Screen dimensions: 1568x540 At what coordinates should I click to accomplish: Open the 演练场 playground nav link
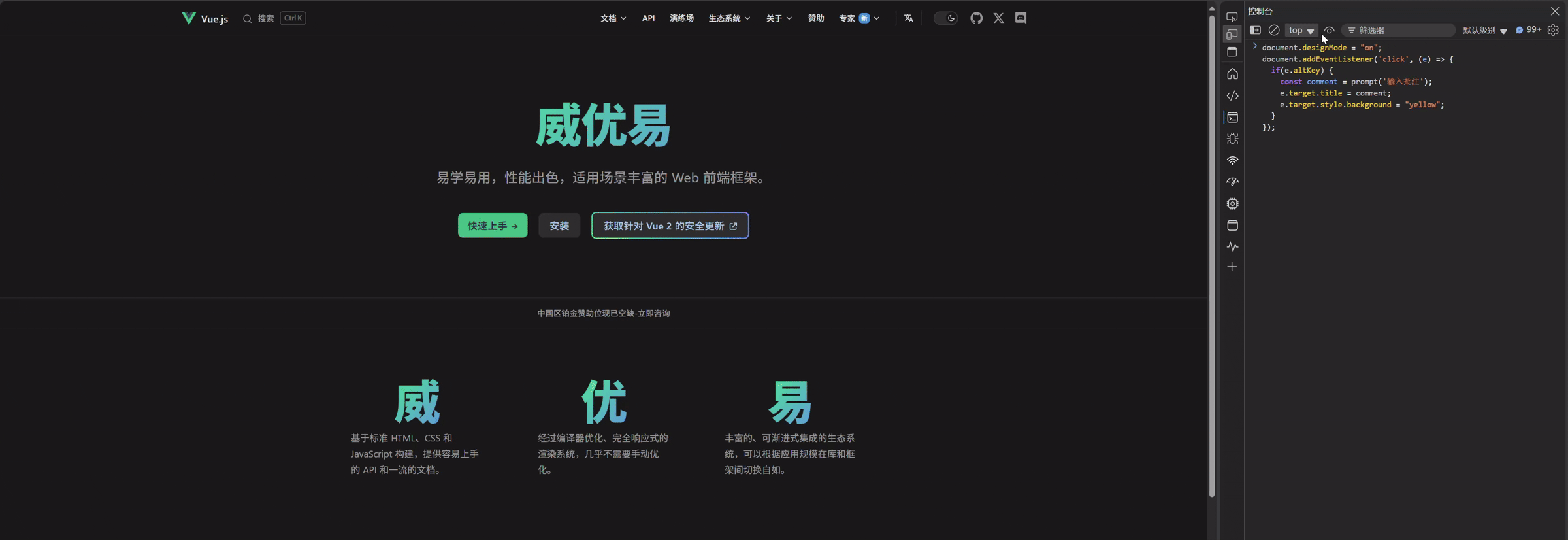pyautogui.click(x=681, y=18)
